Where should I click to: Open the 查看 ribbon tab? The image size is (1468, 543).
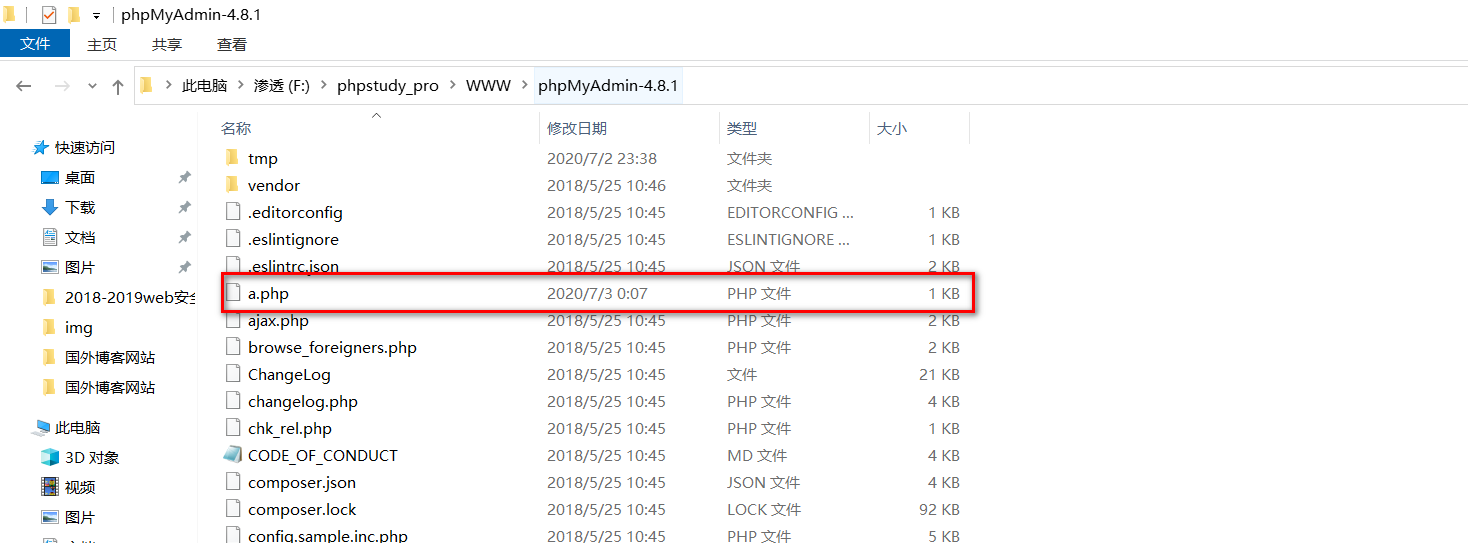[232, 44]
